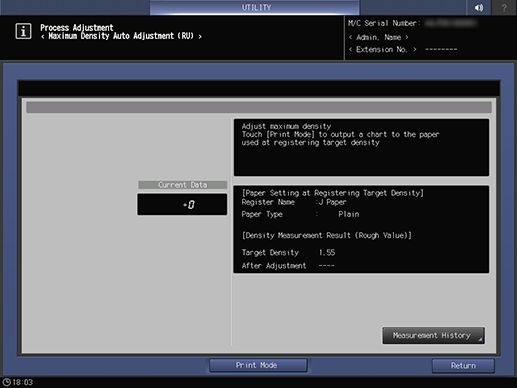
Task: Click the speaker volume icon
Action: coord(479,7)
